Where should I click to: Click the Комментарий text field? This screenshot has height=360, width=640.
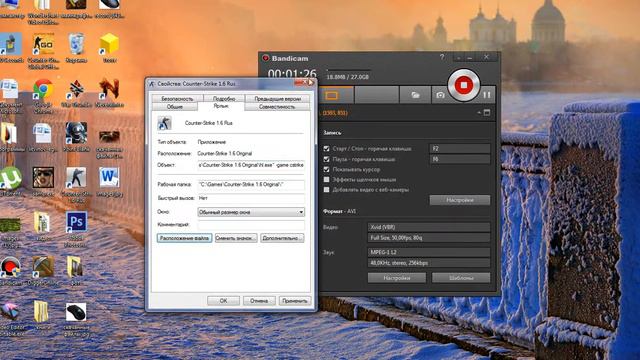251,225
